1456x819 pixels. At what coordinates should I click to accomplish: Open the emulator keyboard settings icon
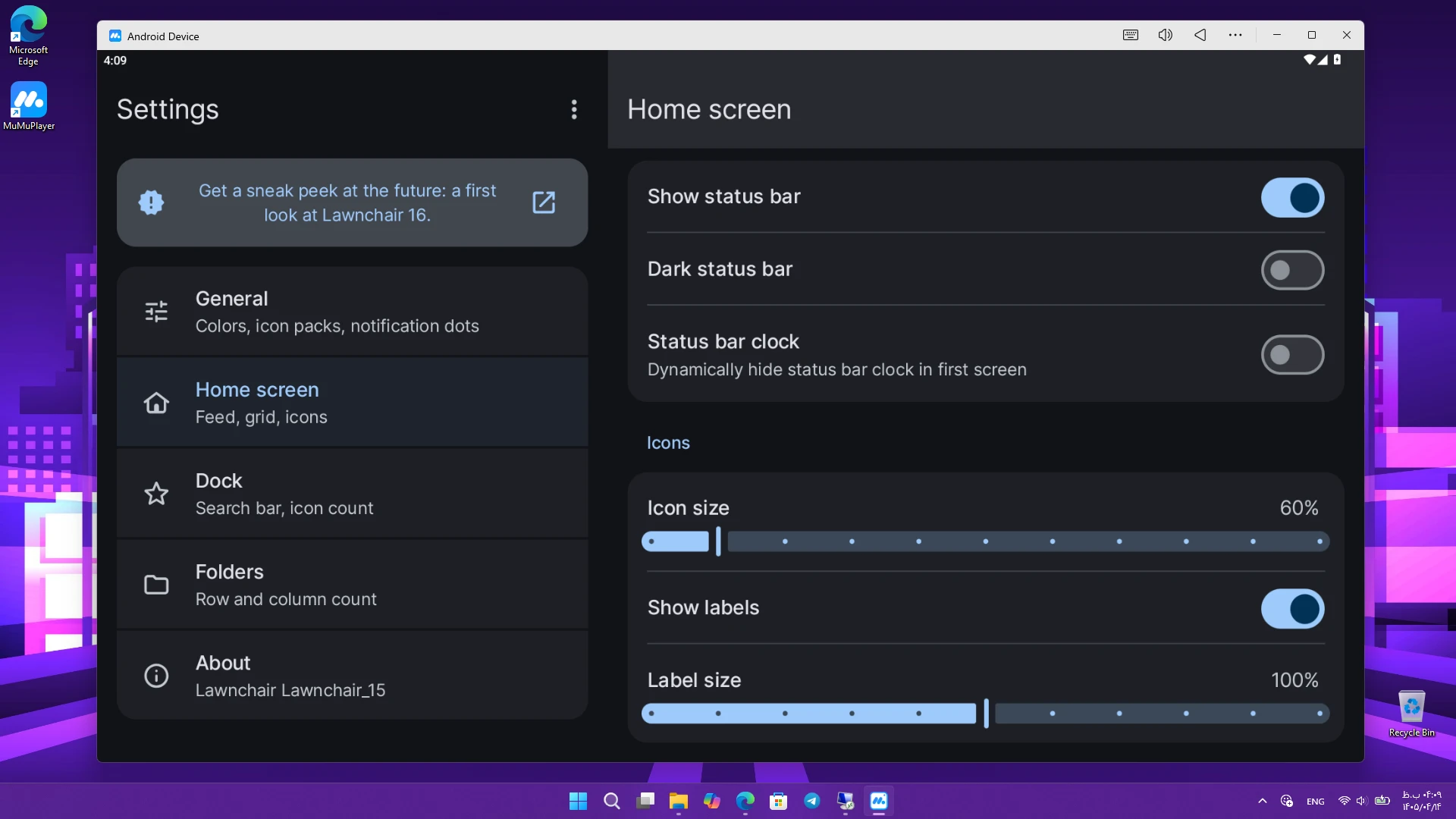[1131, 35]
